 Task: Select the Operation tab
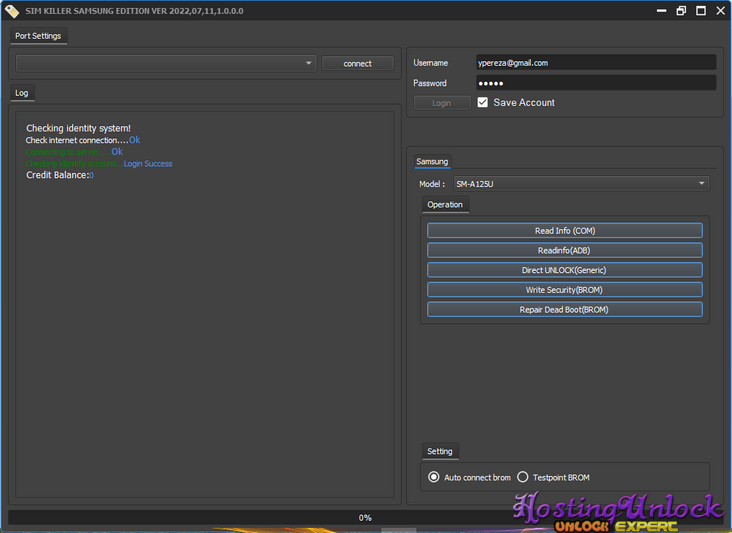point(445,204)
